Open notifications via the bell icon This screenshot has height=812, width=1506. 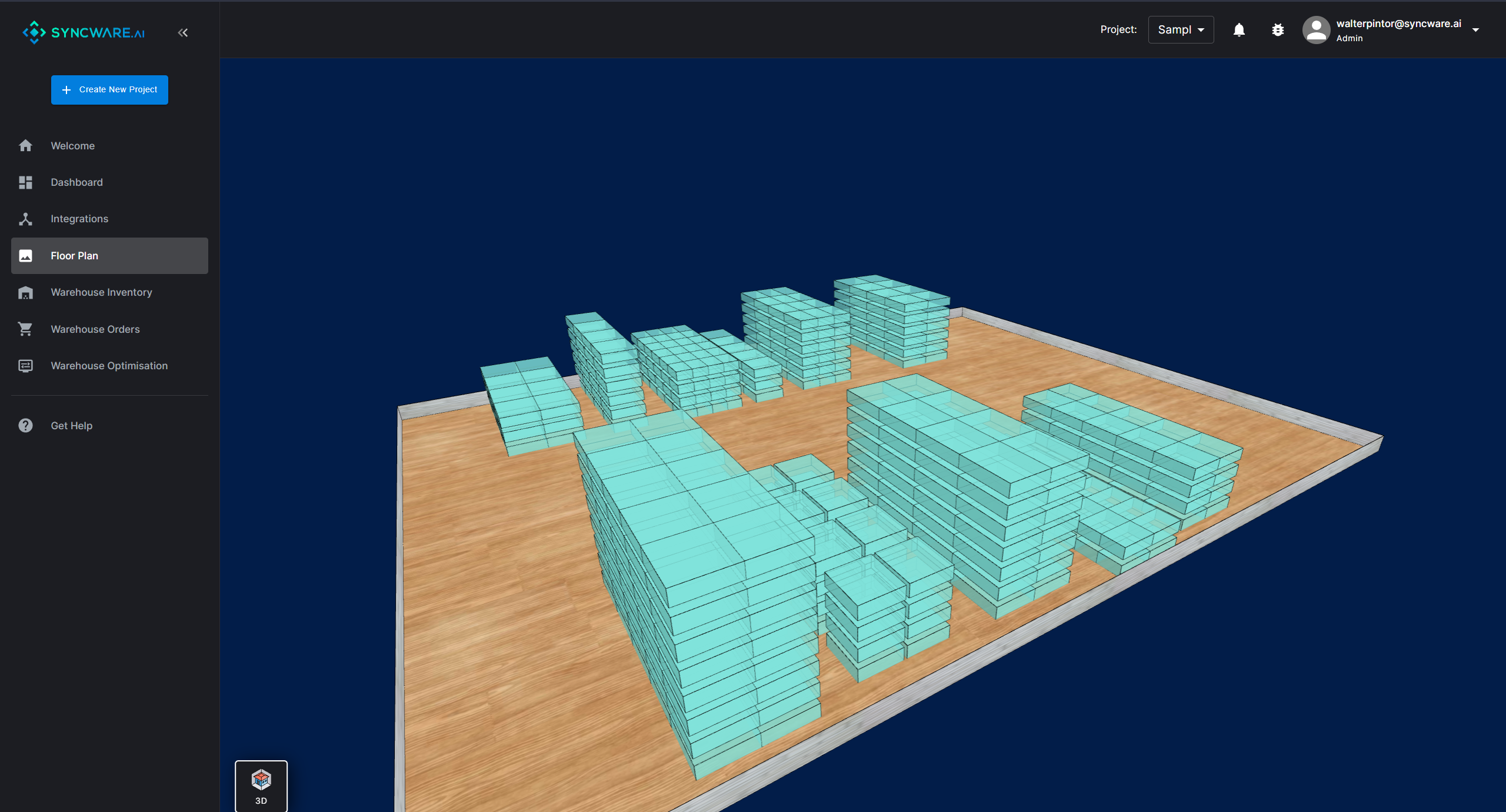(x=1239, y=29)
